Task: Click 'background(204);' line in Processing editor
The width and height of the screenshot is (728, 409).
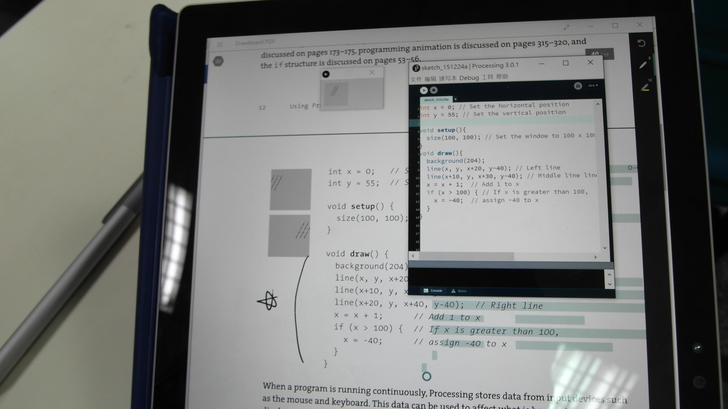Action: point(455,161)
